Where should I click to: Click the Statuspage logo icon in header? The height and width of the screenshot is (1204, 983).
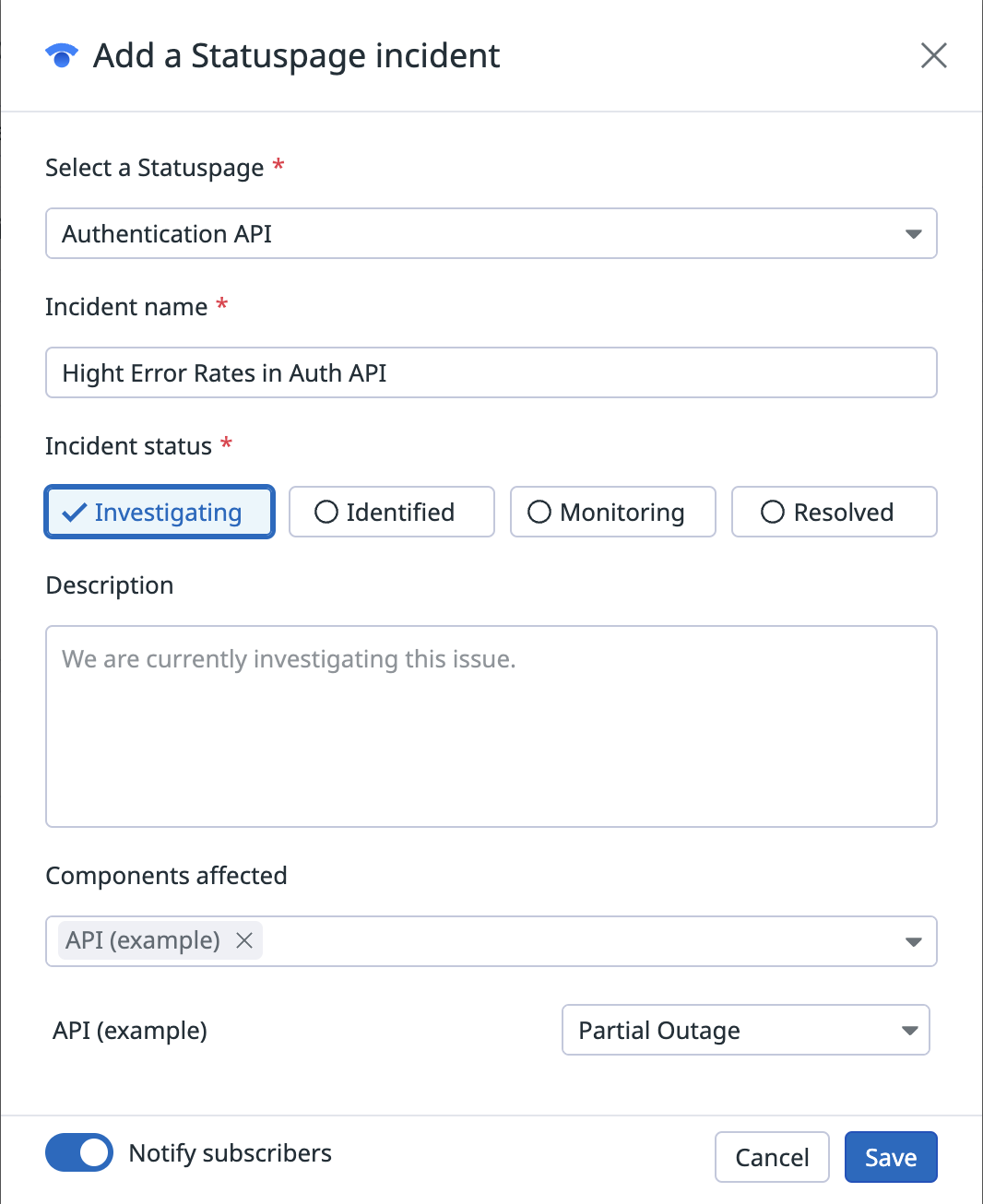tap(62, 56)
